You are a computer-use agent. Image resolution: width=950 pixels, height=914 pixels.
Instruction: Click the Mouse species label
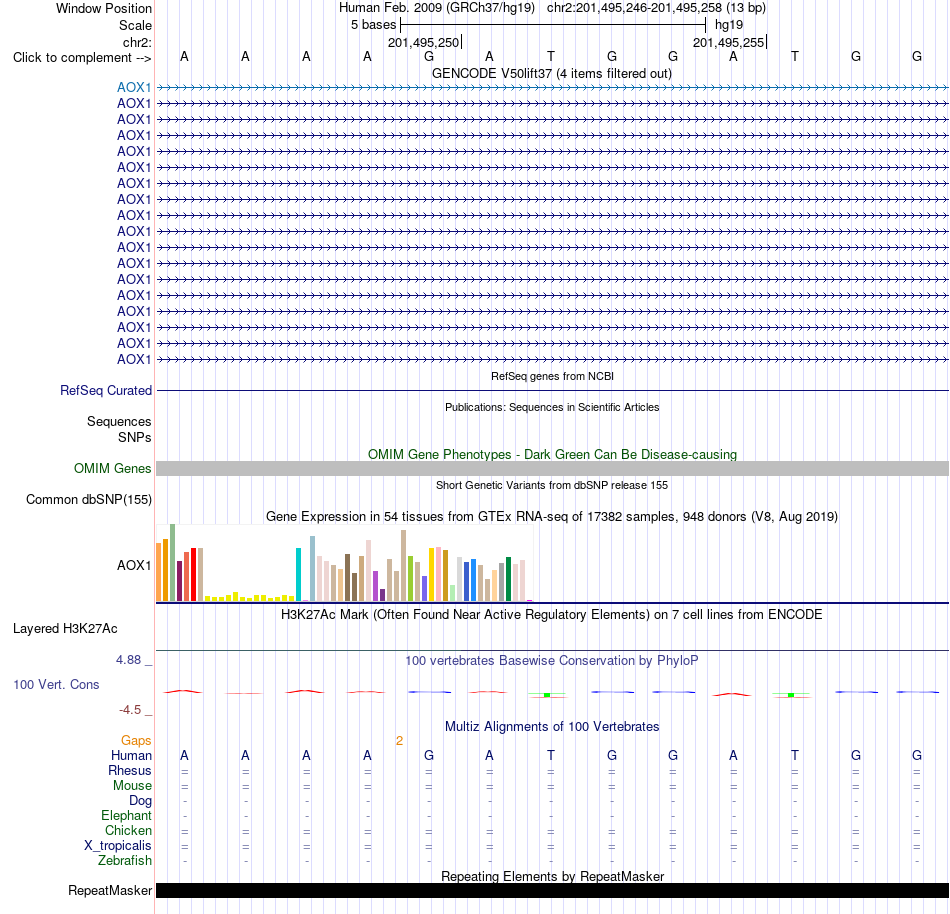132,786
